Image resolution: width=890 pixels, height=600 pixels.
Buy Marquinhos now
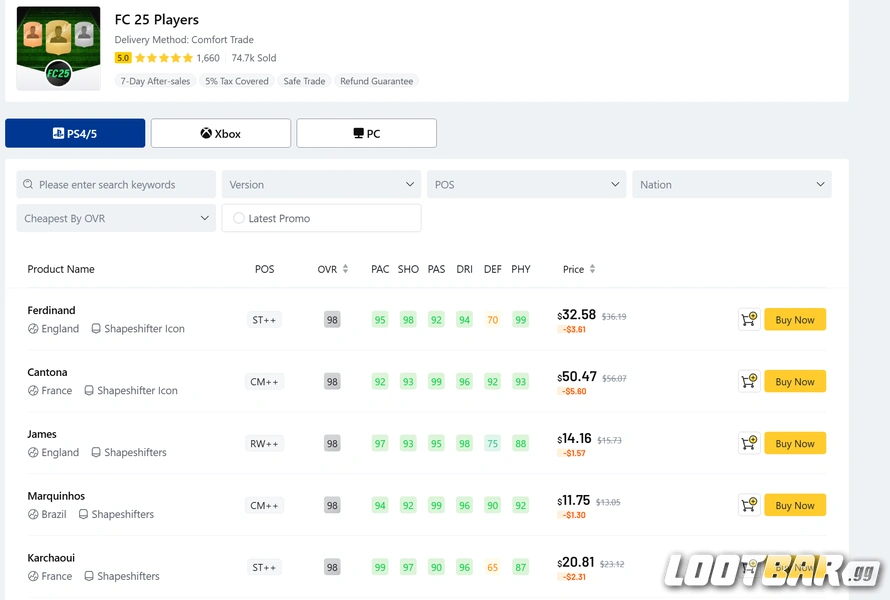[795, 505]
